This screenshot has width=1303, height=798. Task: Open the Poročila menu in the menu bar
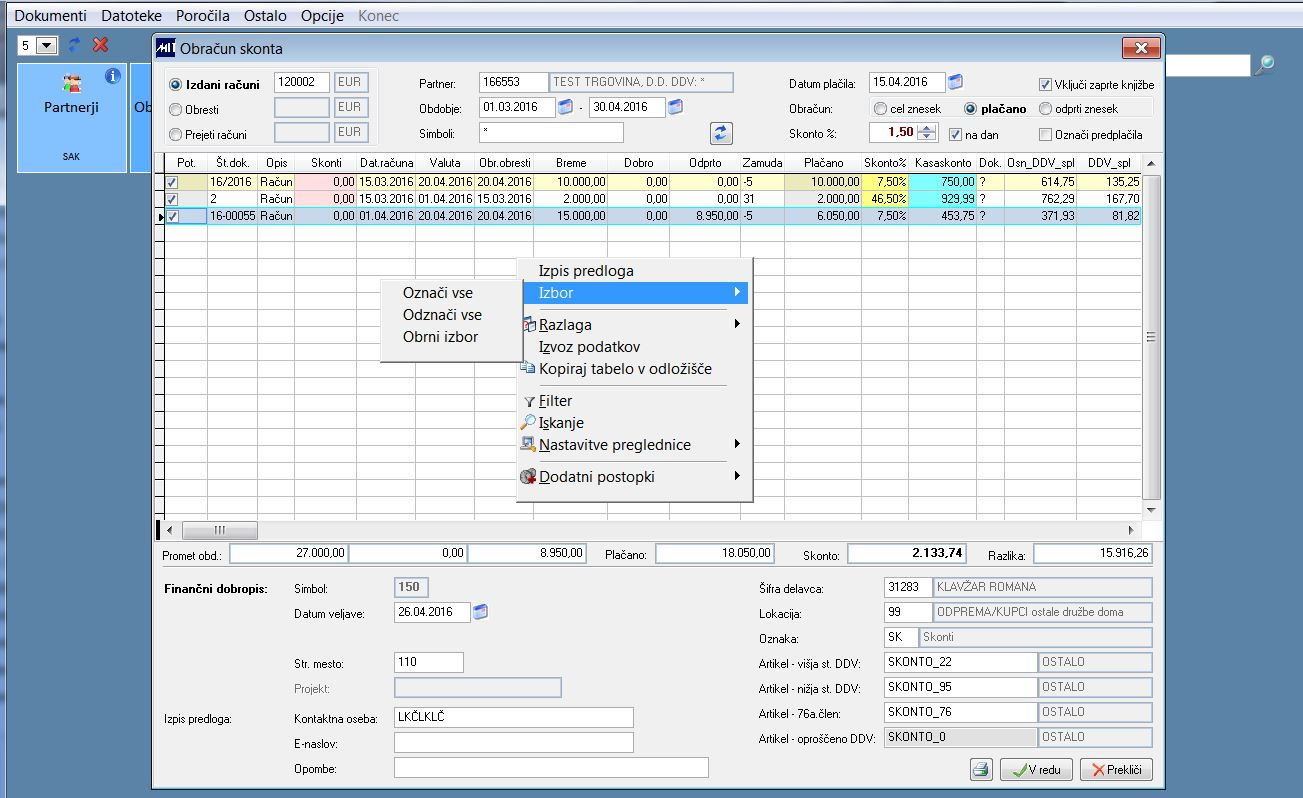(202, 16)
